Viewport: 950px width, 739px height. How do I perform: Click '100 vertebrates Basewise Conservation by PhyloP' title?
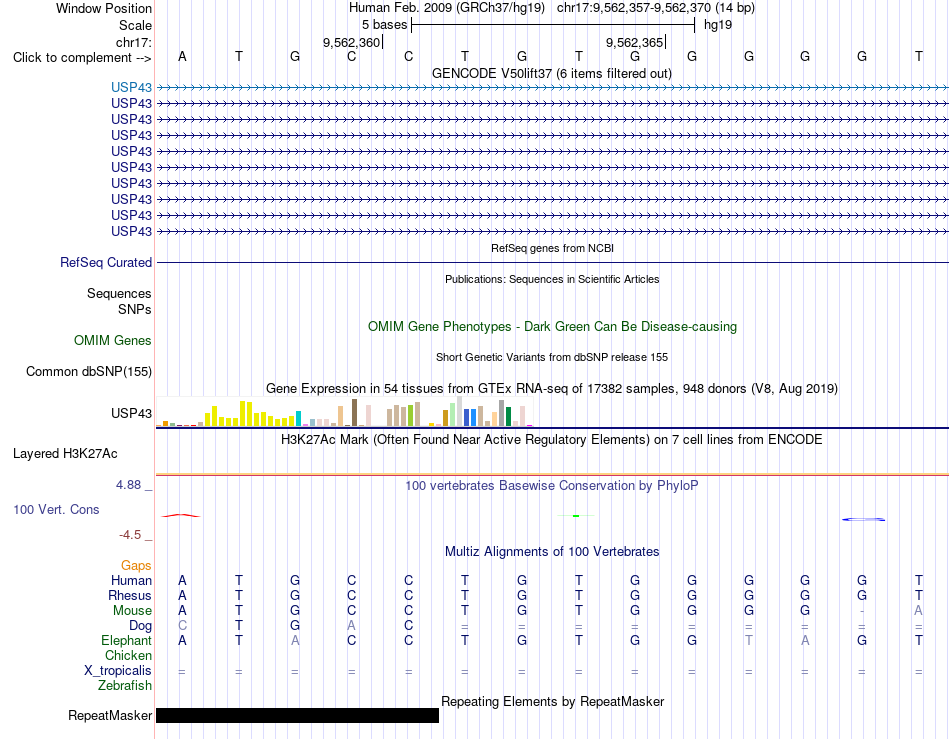point(551,486)
